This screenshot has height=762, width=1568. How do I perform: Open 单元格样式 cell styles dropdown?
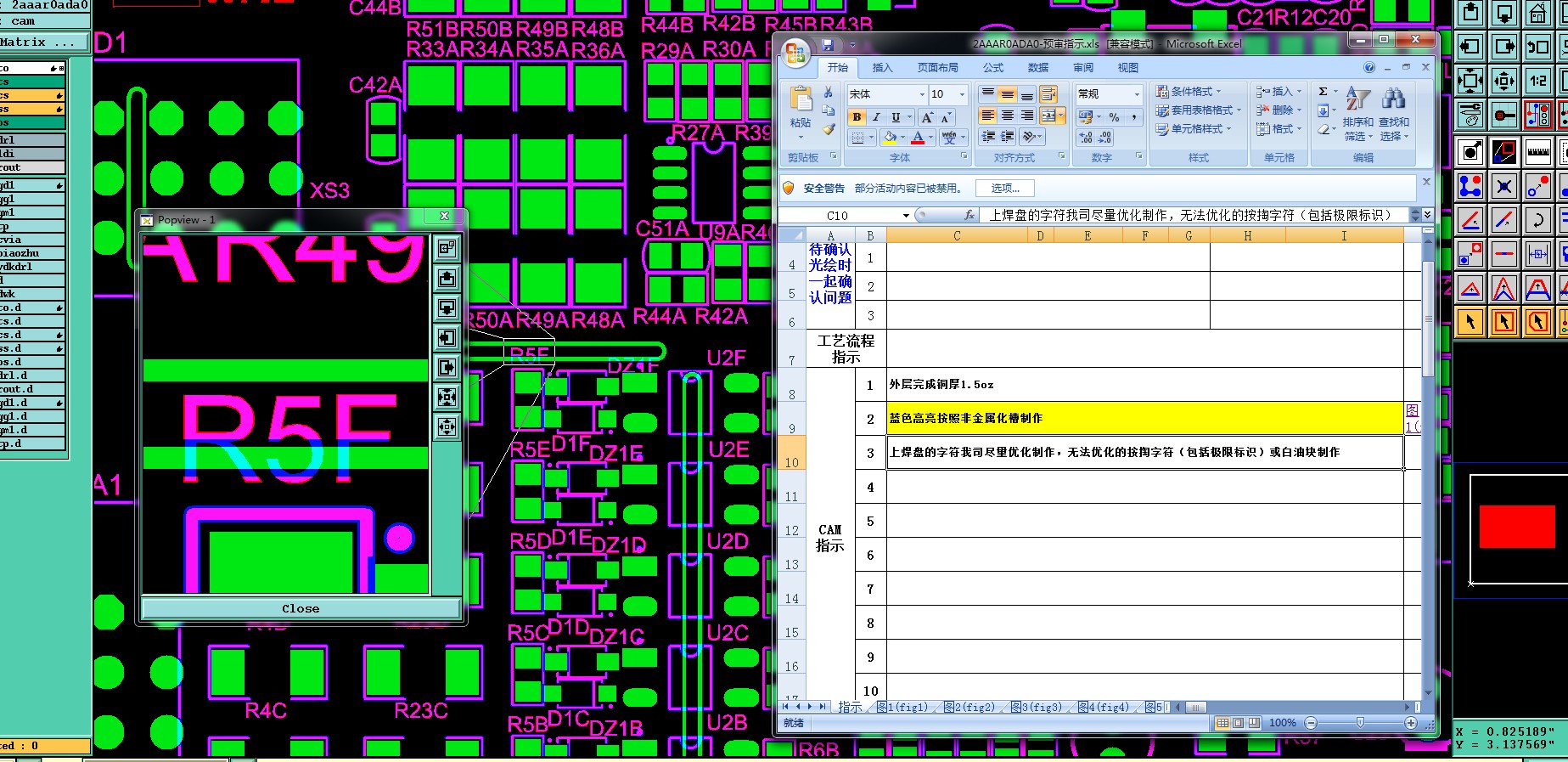pyautogui.click(x=1193, y=129)
